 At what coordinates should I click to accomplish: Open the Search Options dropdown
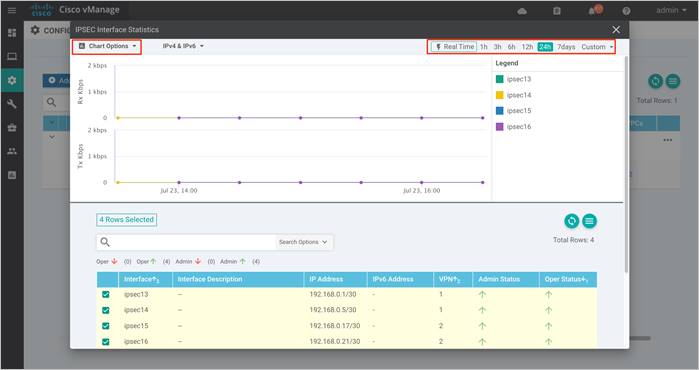tap(303, 242)
